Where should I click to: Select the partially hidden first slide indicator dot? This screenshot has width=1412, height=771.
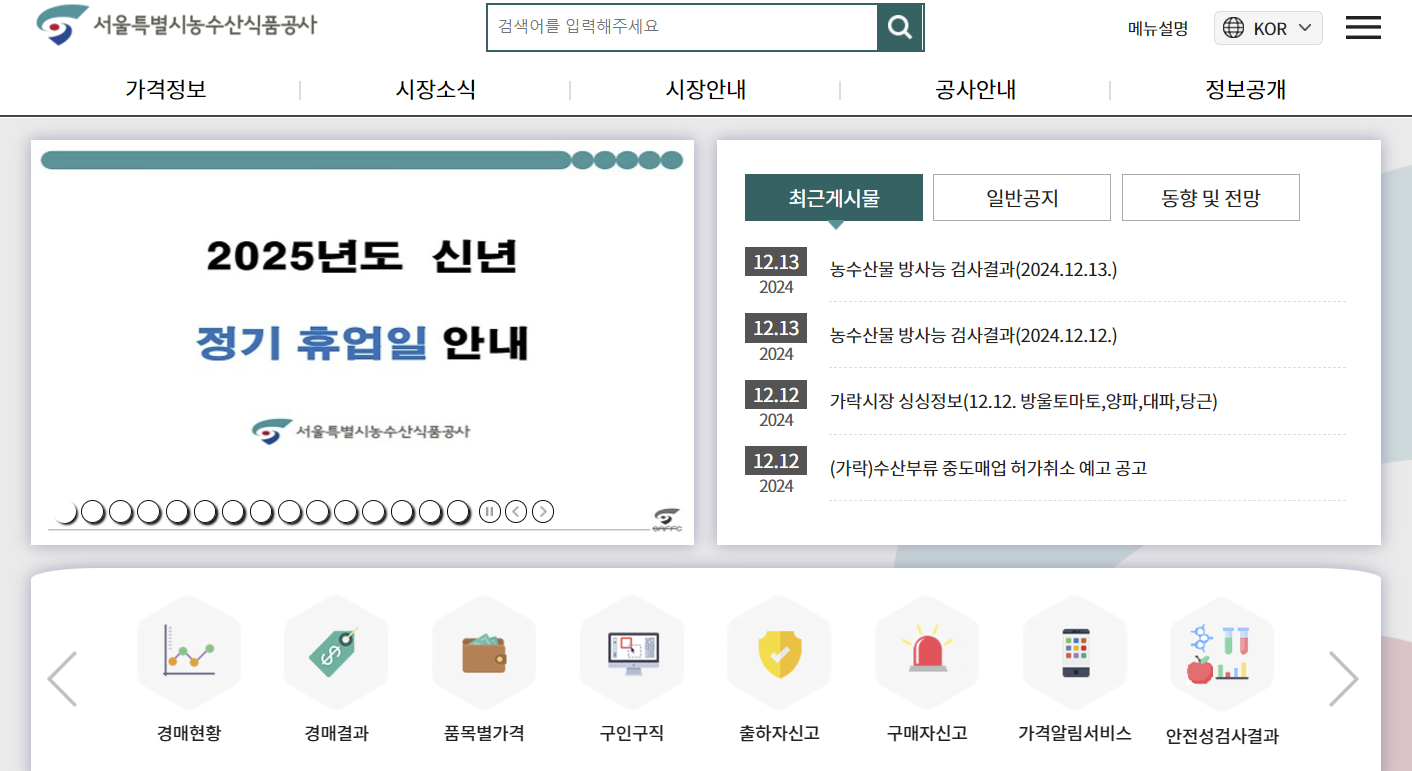click(x=66, y=512)
